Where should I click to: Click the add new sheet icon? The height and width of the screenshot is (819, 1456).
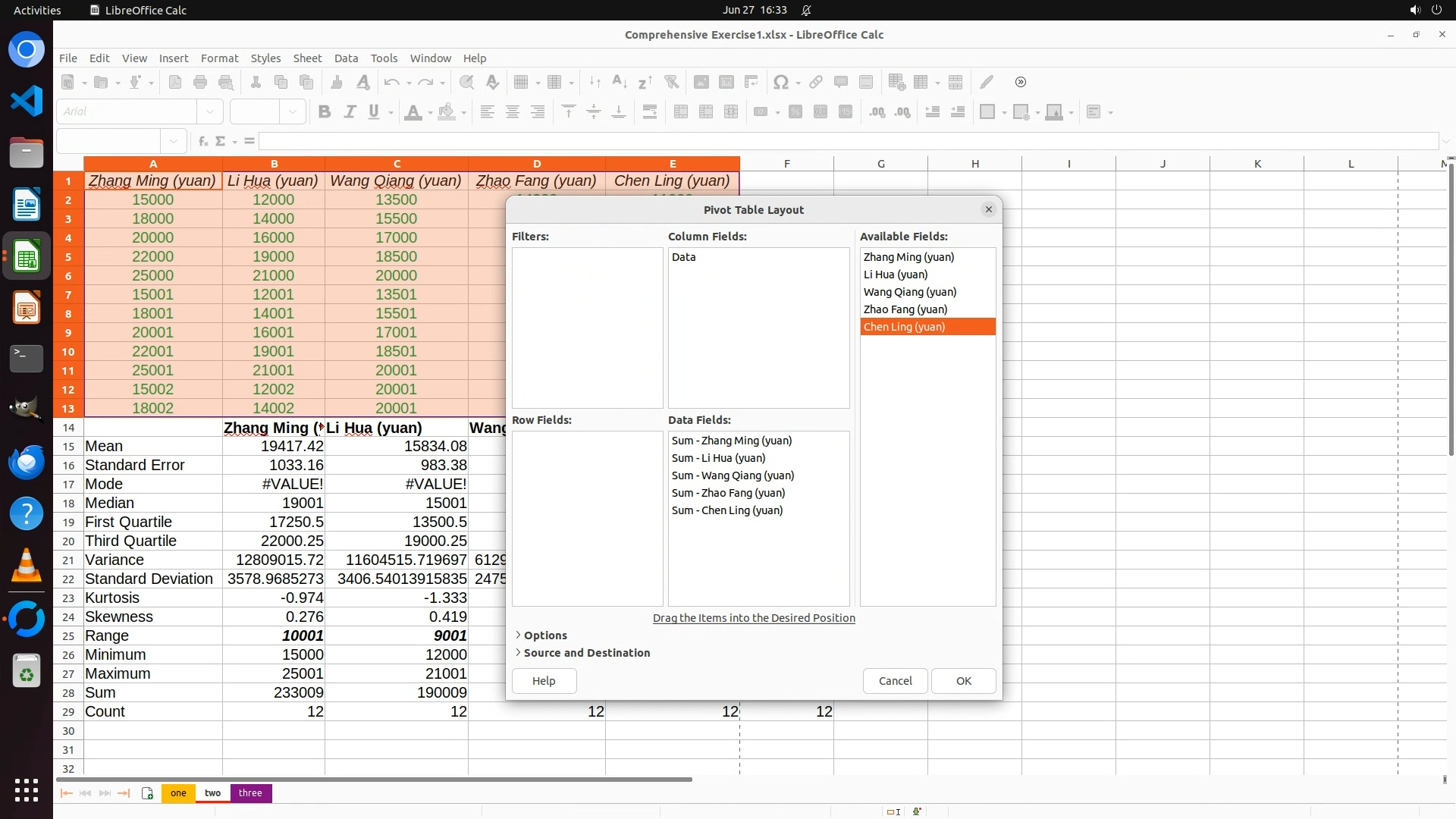click(147, 793)
